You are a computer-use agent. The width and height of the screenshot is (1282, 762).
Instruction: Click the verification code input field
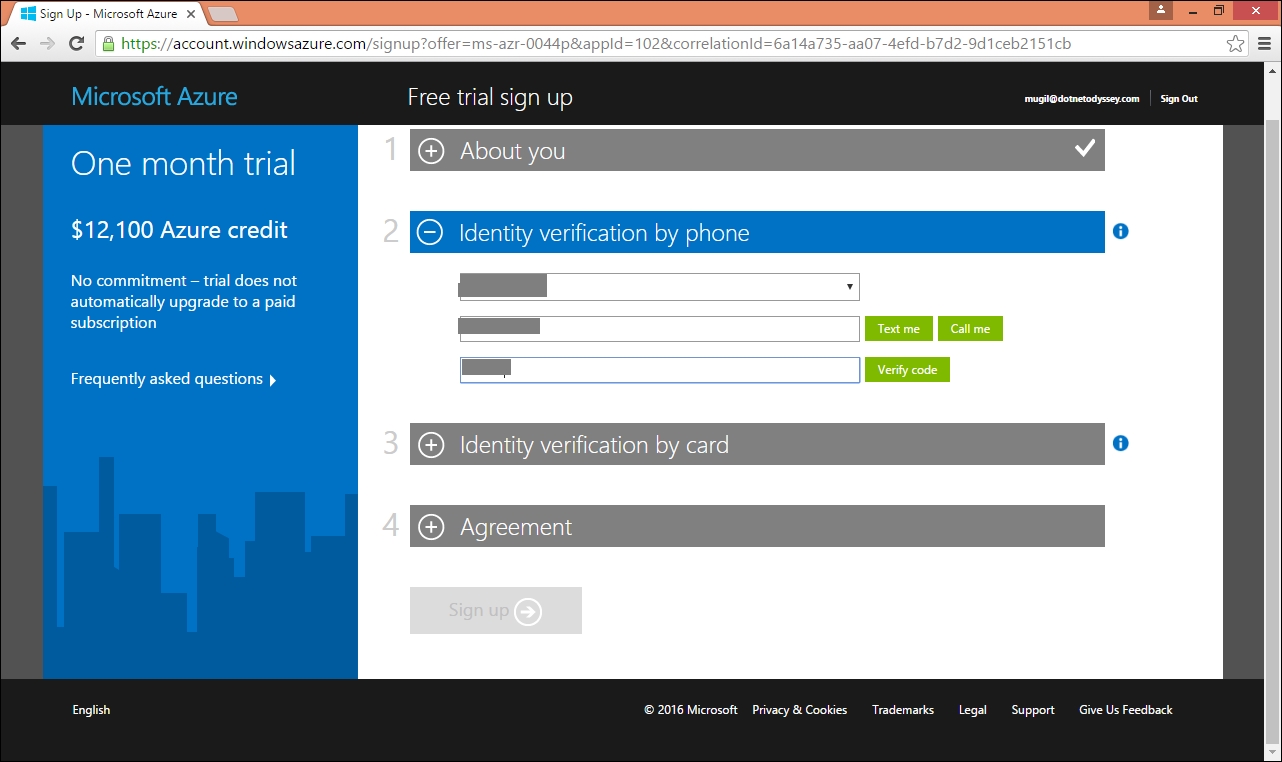659,370
